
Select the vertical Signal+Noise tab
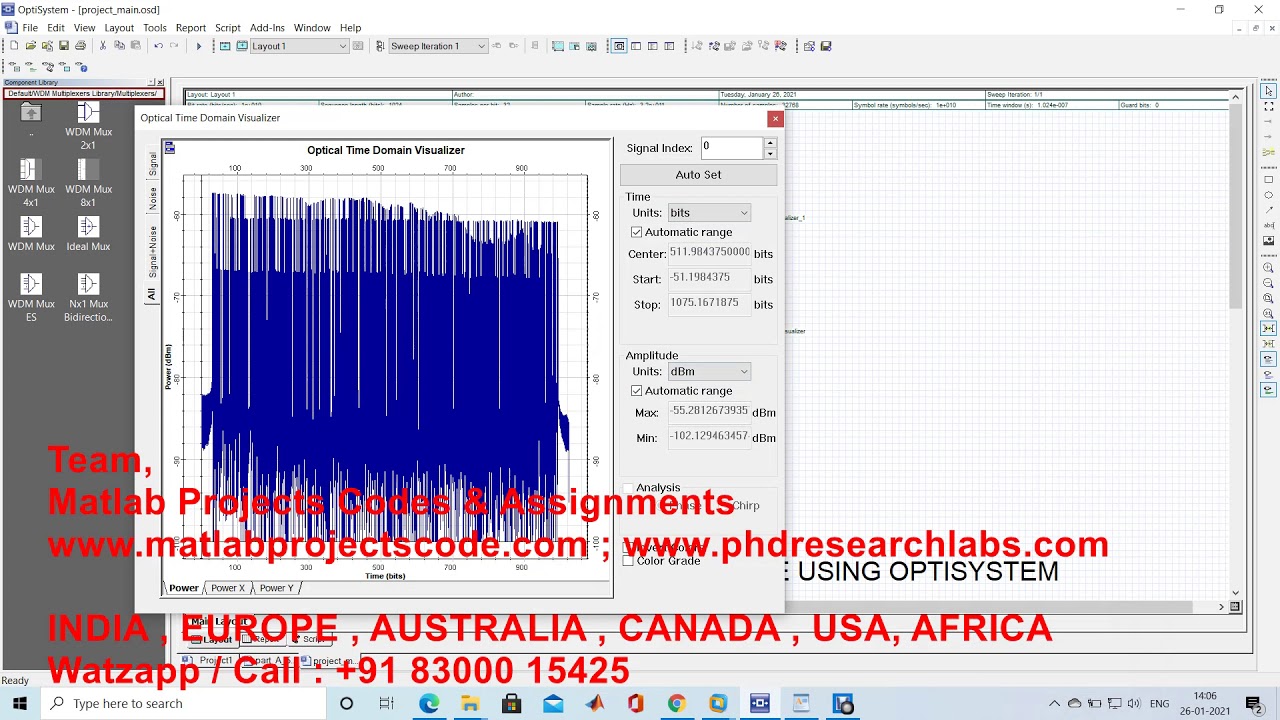click(x=152, y=250)
